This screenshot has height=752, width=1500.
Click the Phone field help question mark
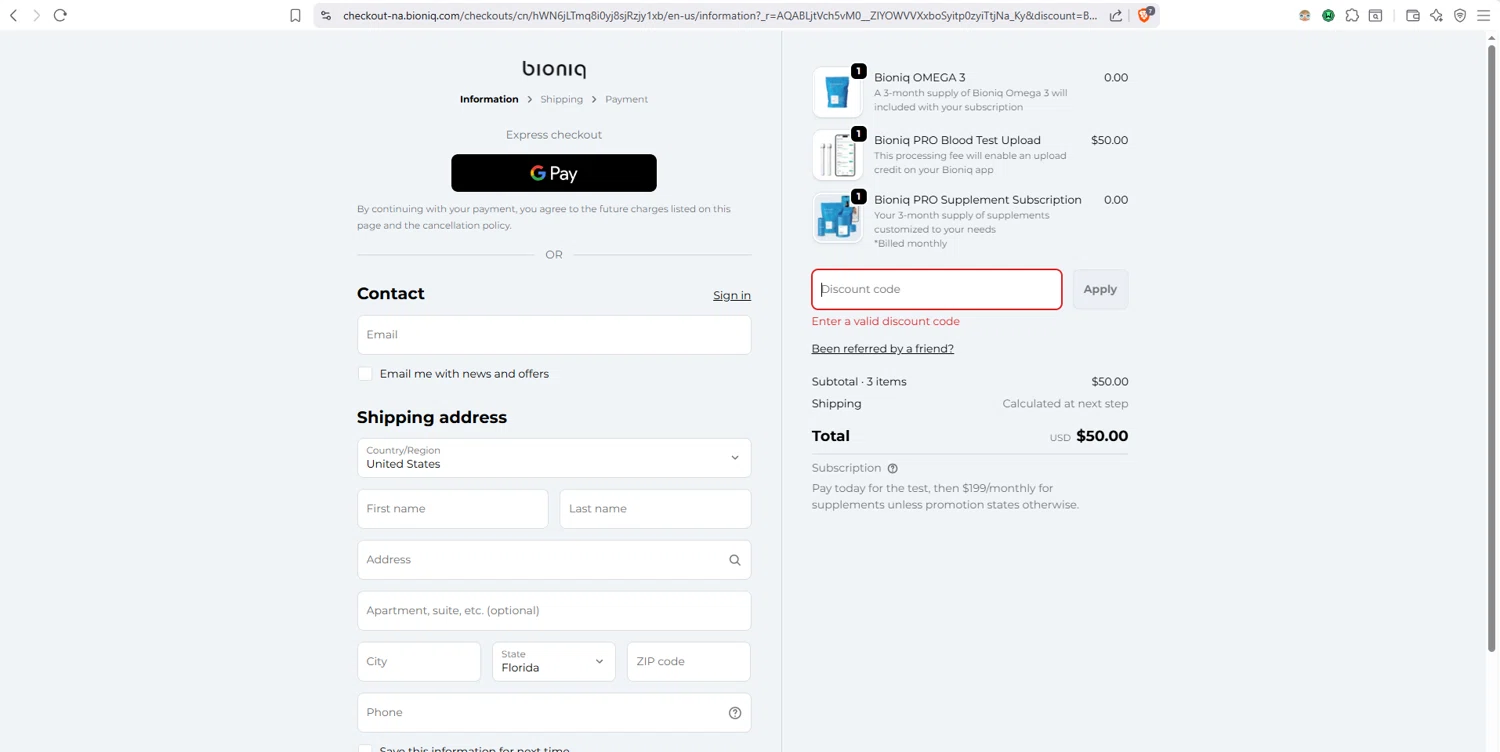735,713
